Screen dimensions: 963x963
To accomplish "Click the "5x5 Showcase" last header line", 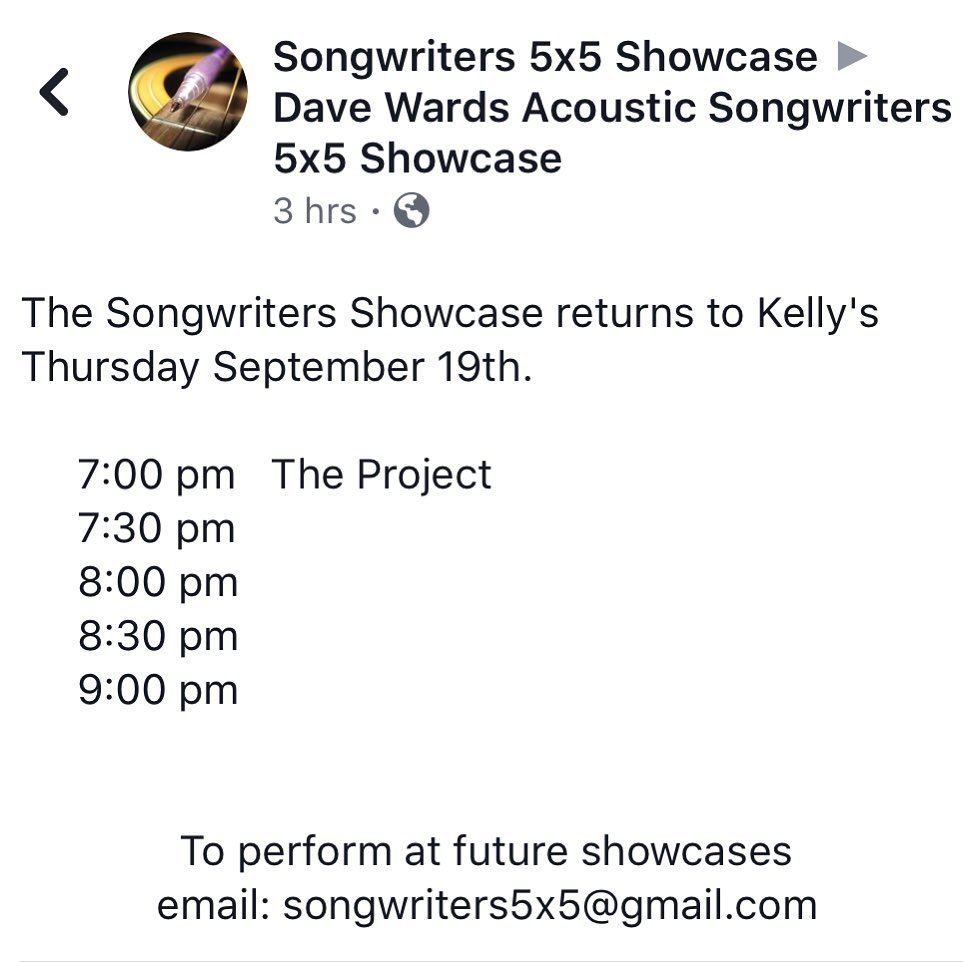I will pyautogui.click(x=416, y=159).
